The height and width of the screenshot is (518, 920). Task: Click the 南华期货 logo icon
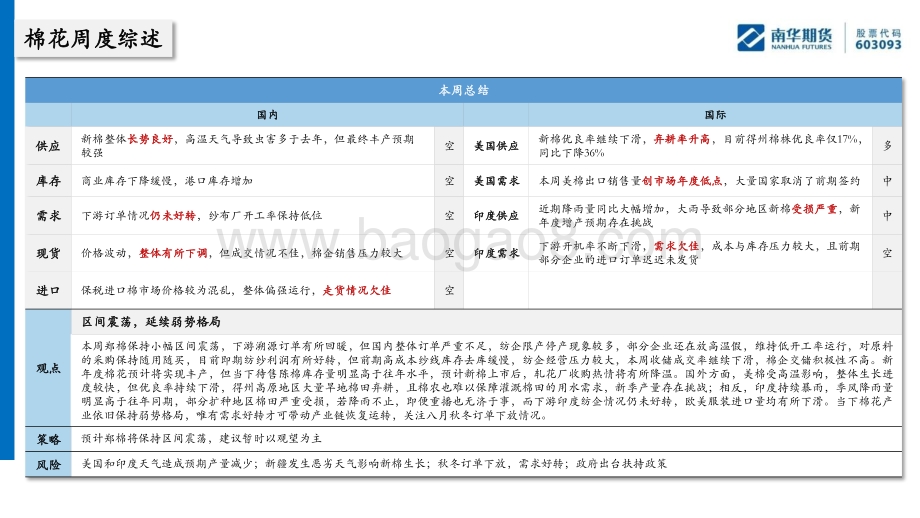click(750, 38)
